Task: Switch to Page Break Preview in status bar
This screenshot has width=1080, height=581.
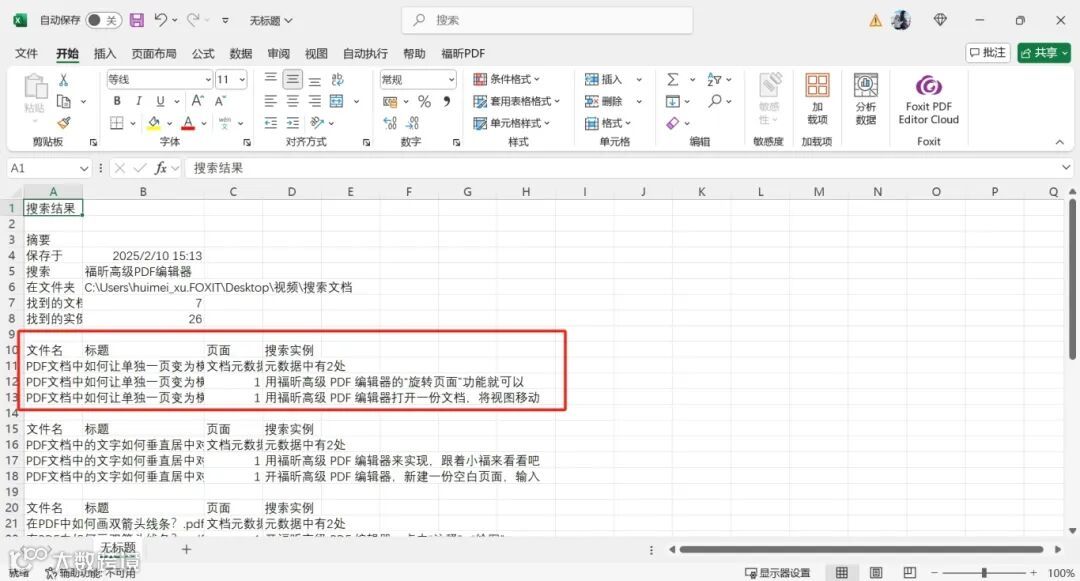Action: click(x=910, y=573)
